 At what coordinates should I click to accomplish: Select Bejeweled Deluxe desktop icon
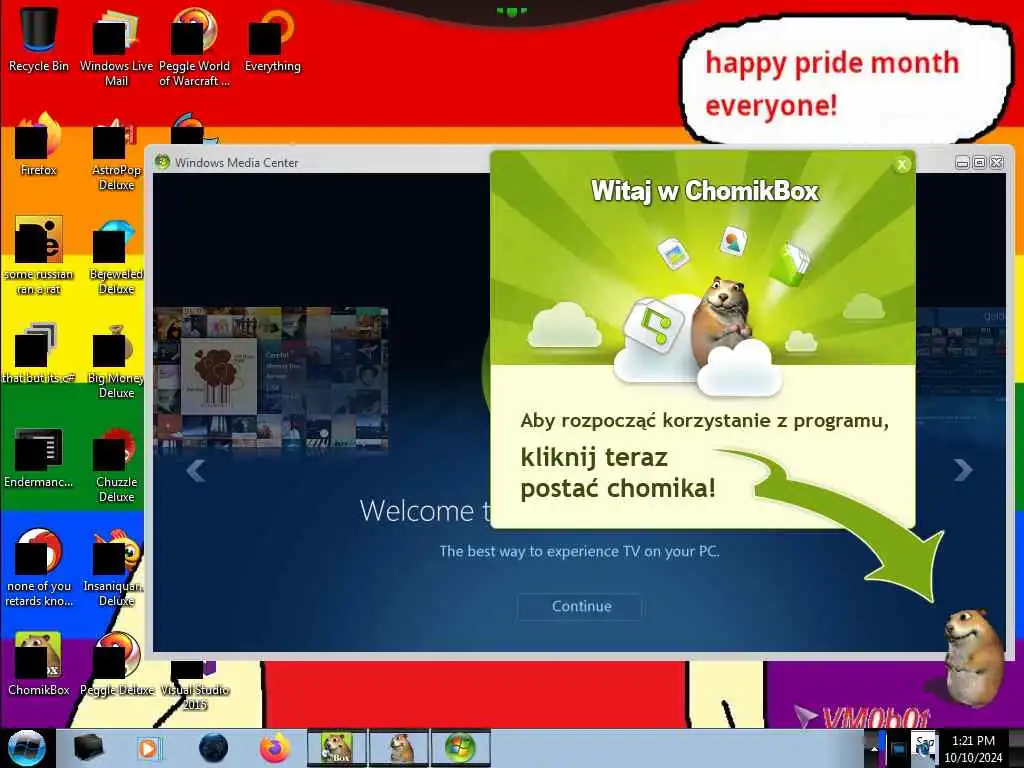coord(116,255)
